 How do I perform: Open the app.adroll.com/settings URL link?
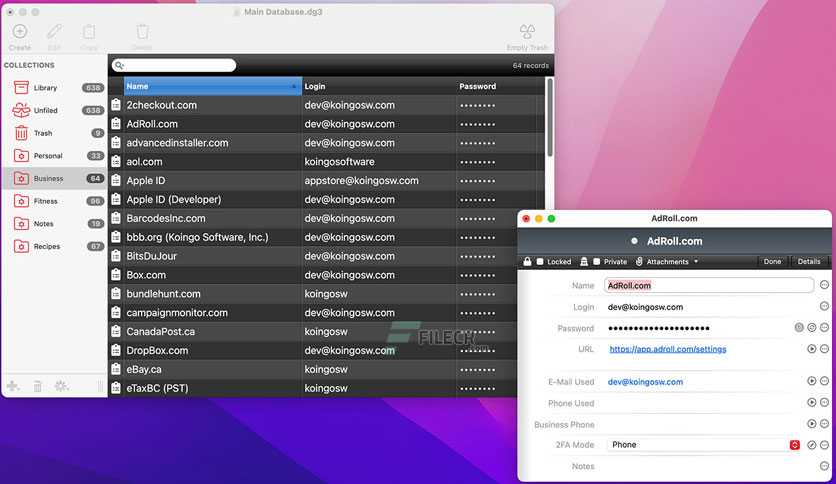[x=668, y=349]
